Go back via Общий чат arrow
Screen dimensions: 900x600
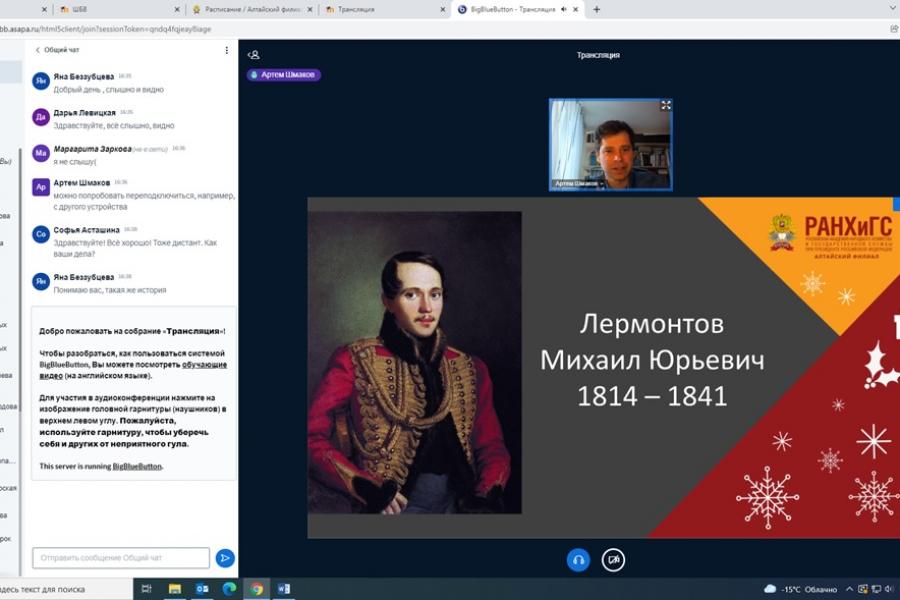click(x=57, y=50)
